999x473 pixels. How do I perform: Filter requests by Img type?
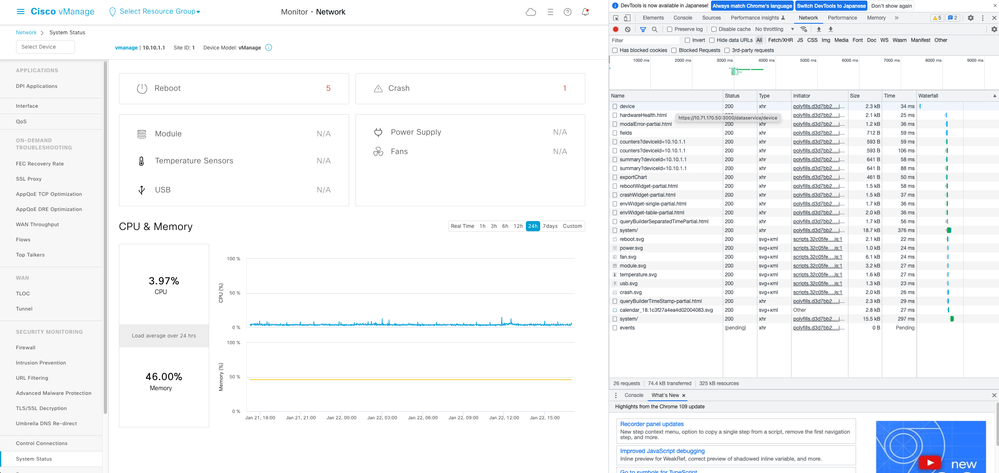(x=826, y=40)
